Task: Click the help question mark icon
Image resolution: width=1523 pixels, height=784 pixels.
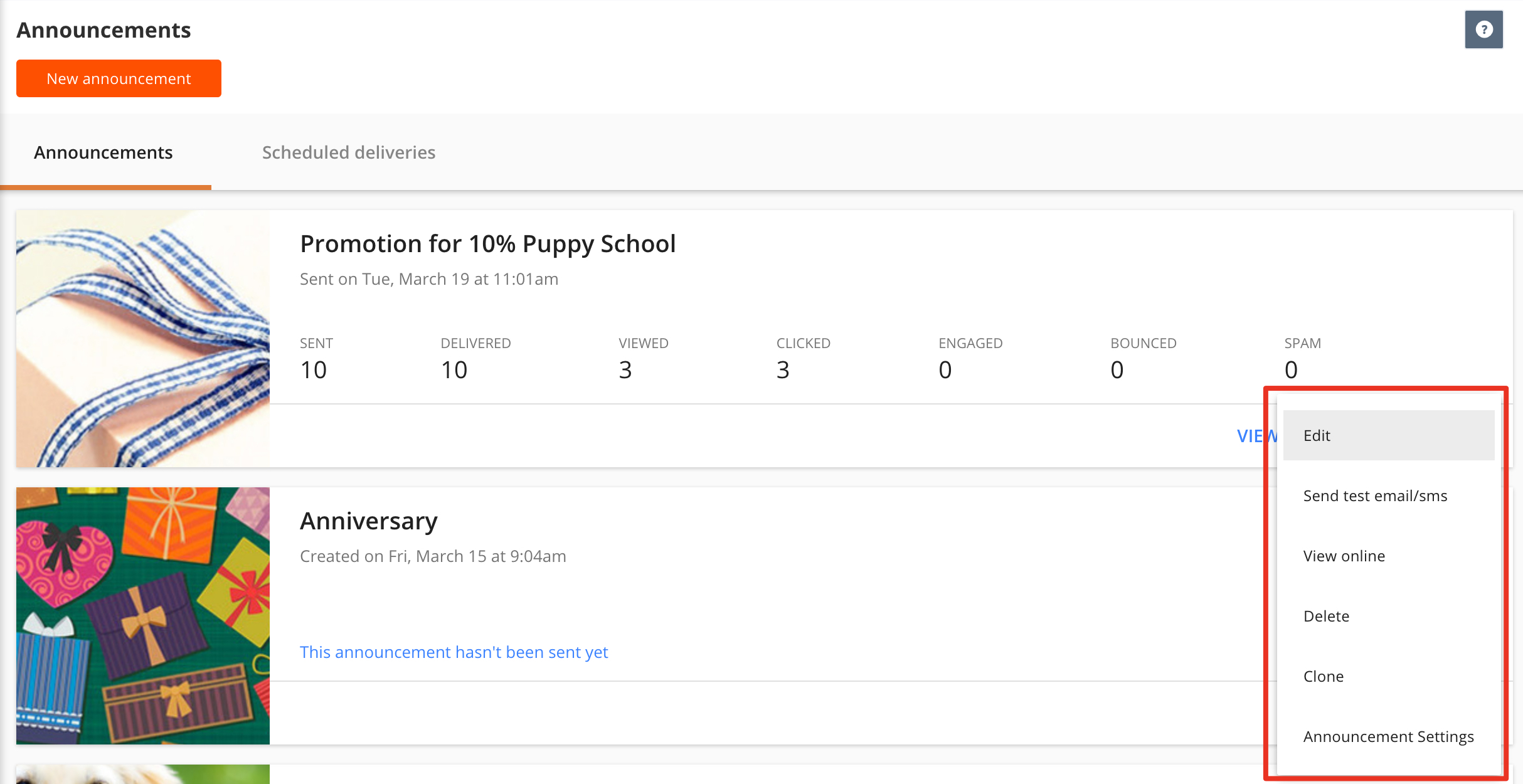Action: coord(1483,29)
